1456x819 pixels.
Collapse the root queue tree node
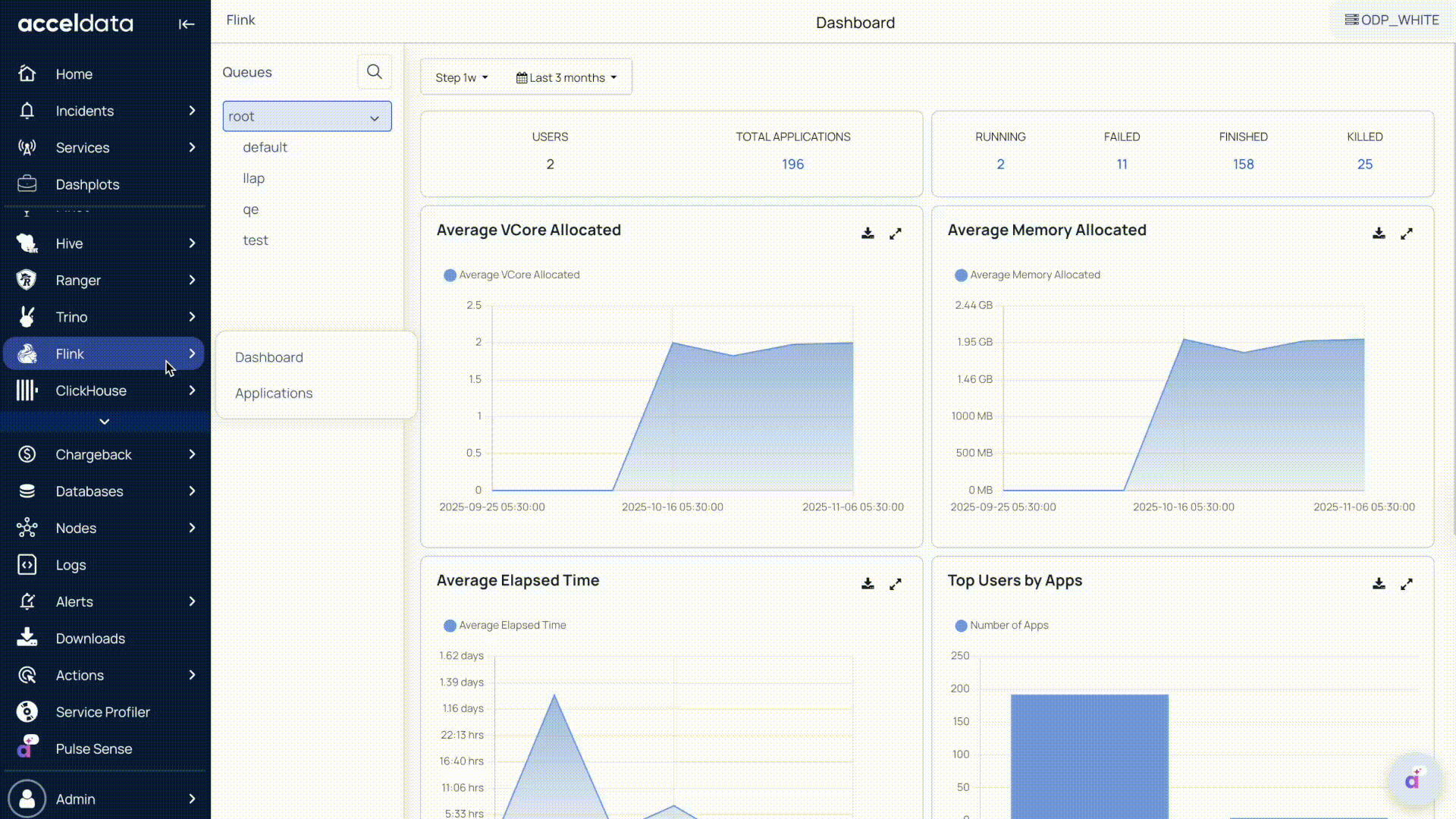pos(374,118)
